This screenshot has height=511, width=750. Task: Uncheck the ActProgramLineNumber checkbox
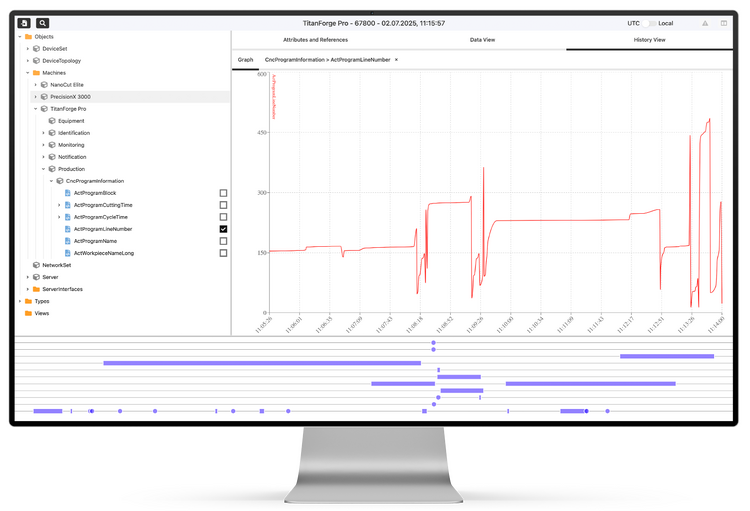pos(223,229)
